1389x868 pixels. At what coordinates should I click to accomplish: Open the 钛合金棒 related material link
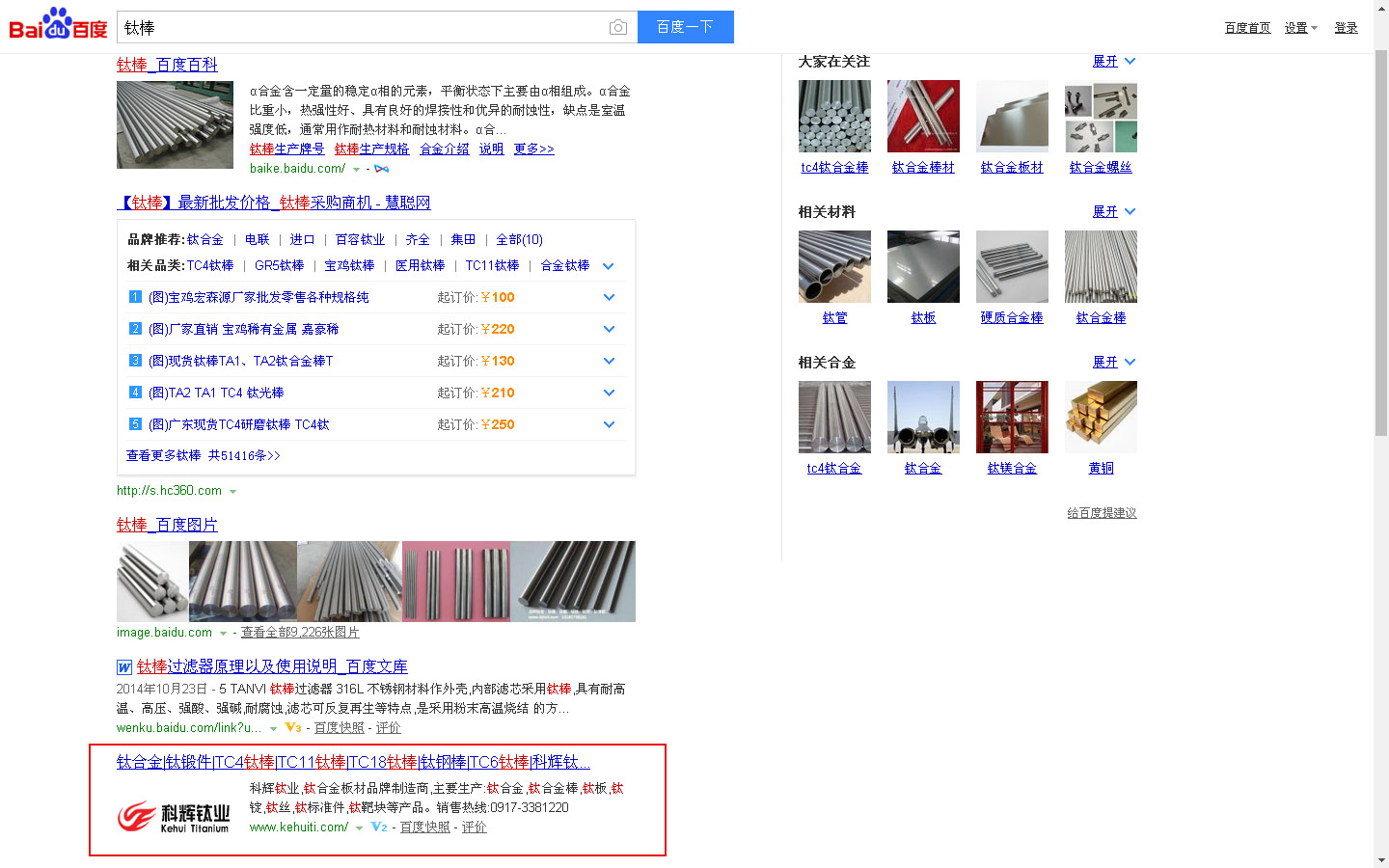tap(1101, 318)
